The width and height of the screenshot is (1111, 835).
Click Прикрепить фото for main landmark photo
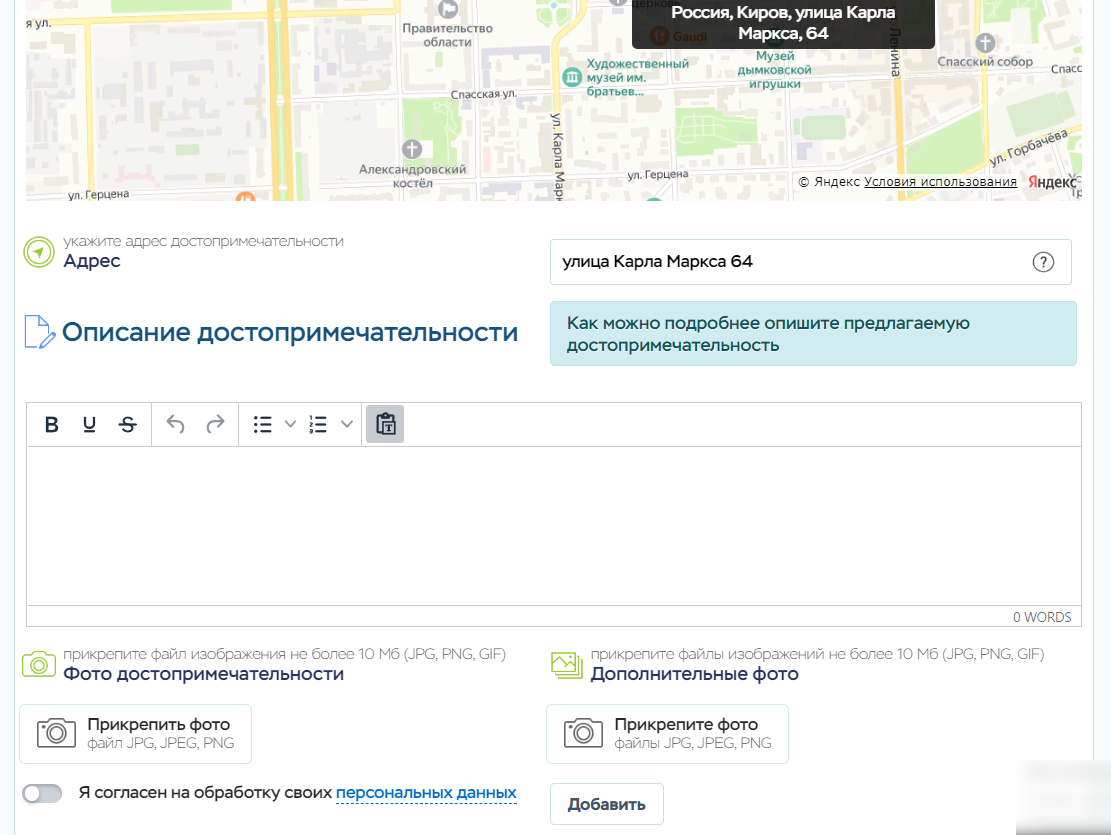(x=136, y=733)
